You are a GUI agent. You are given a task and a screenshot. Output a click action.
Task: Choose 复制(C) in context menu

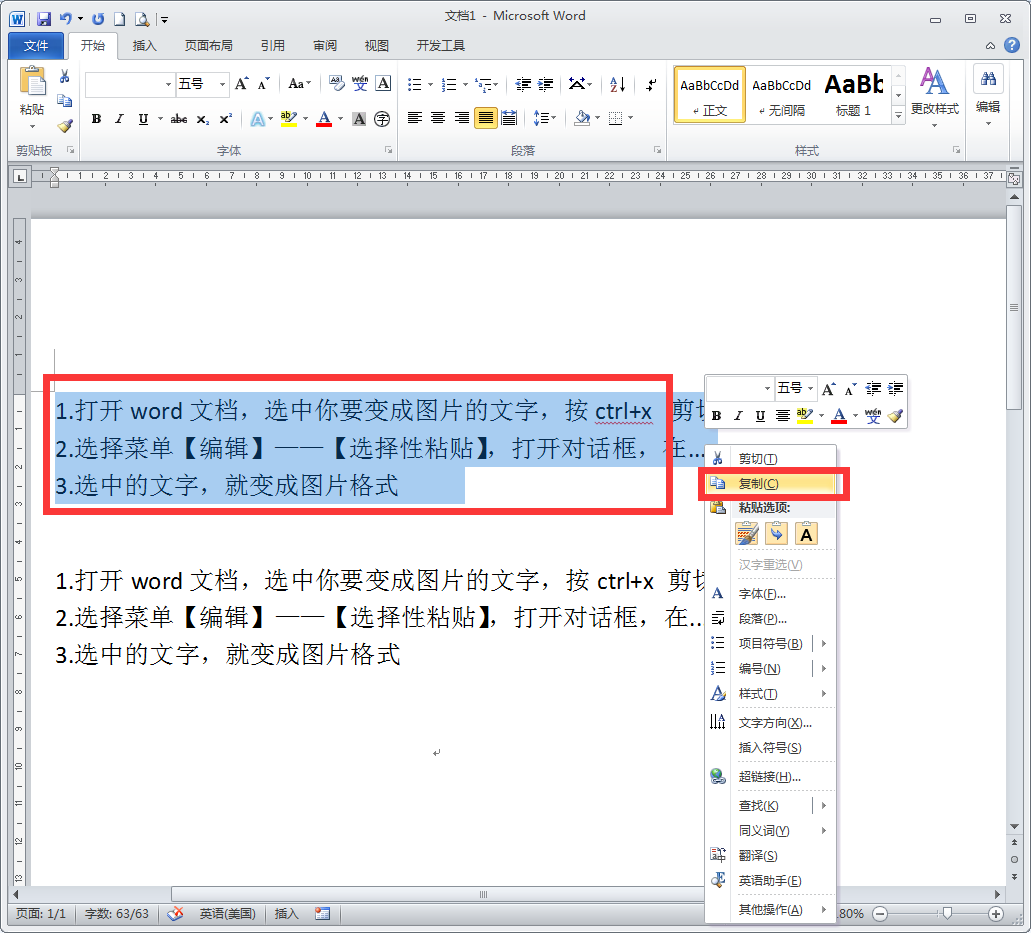point(771,484)
